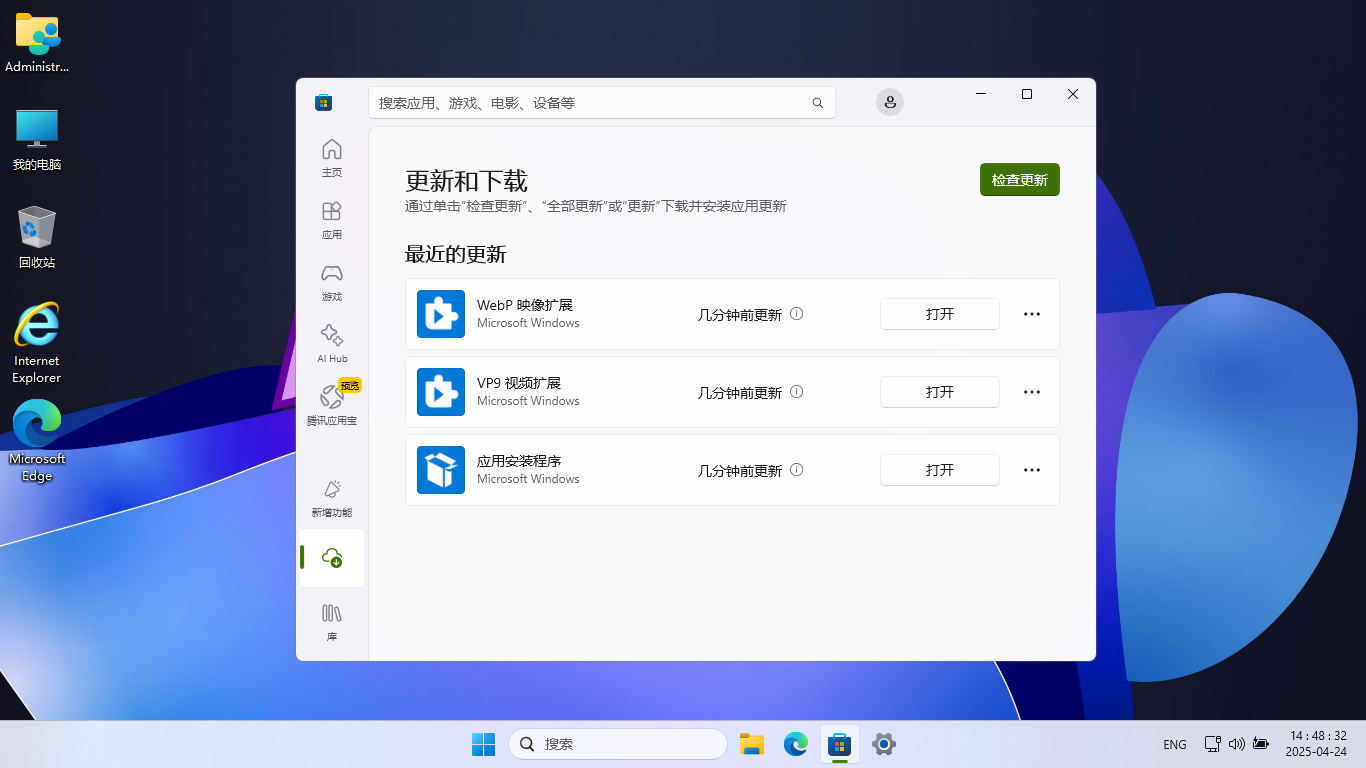
Task: Open VP9 视频扩展 with 打开 button
Action: tap(940, 392)
